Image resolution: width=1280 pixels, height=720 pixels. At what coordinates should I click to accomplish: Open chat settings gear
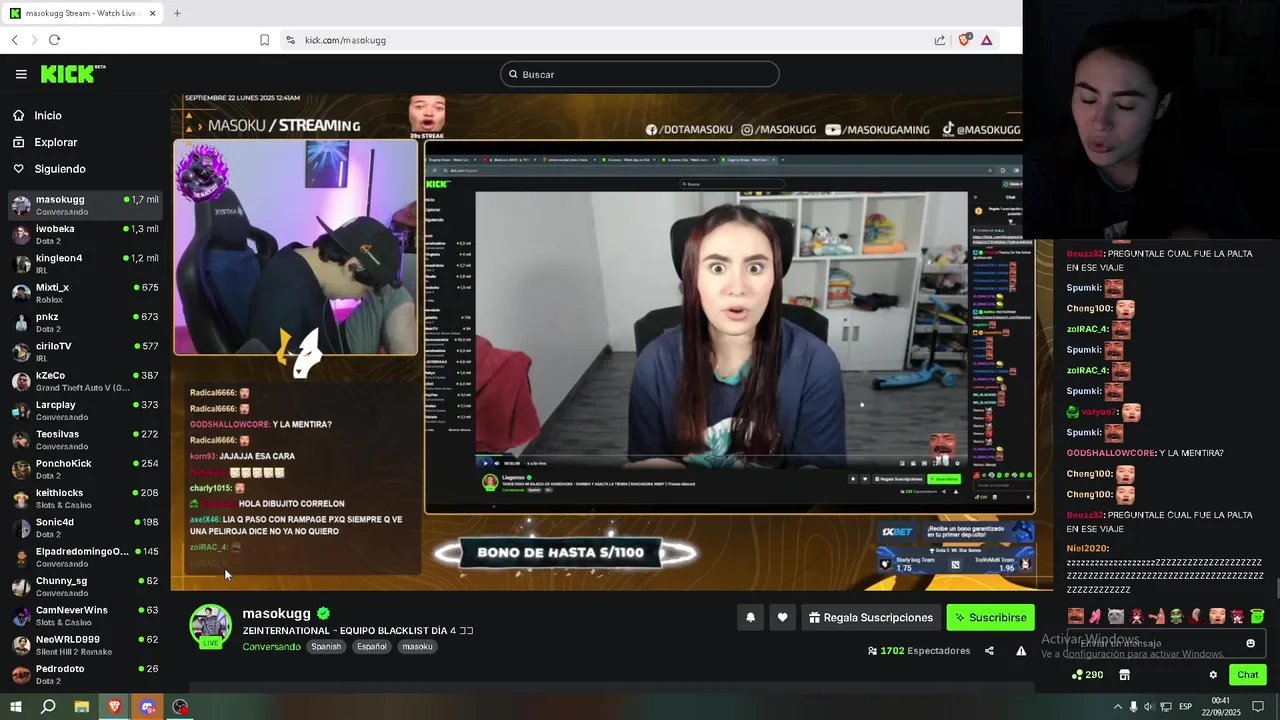point(1213,675)
